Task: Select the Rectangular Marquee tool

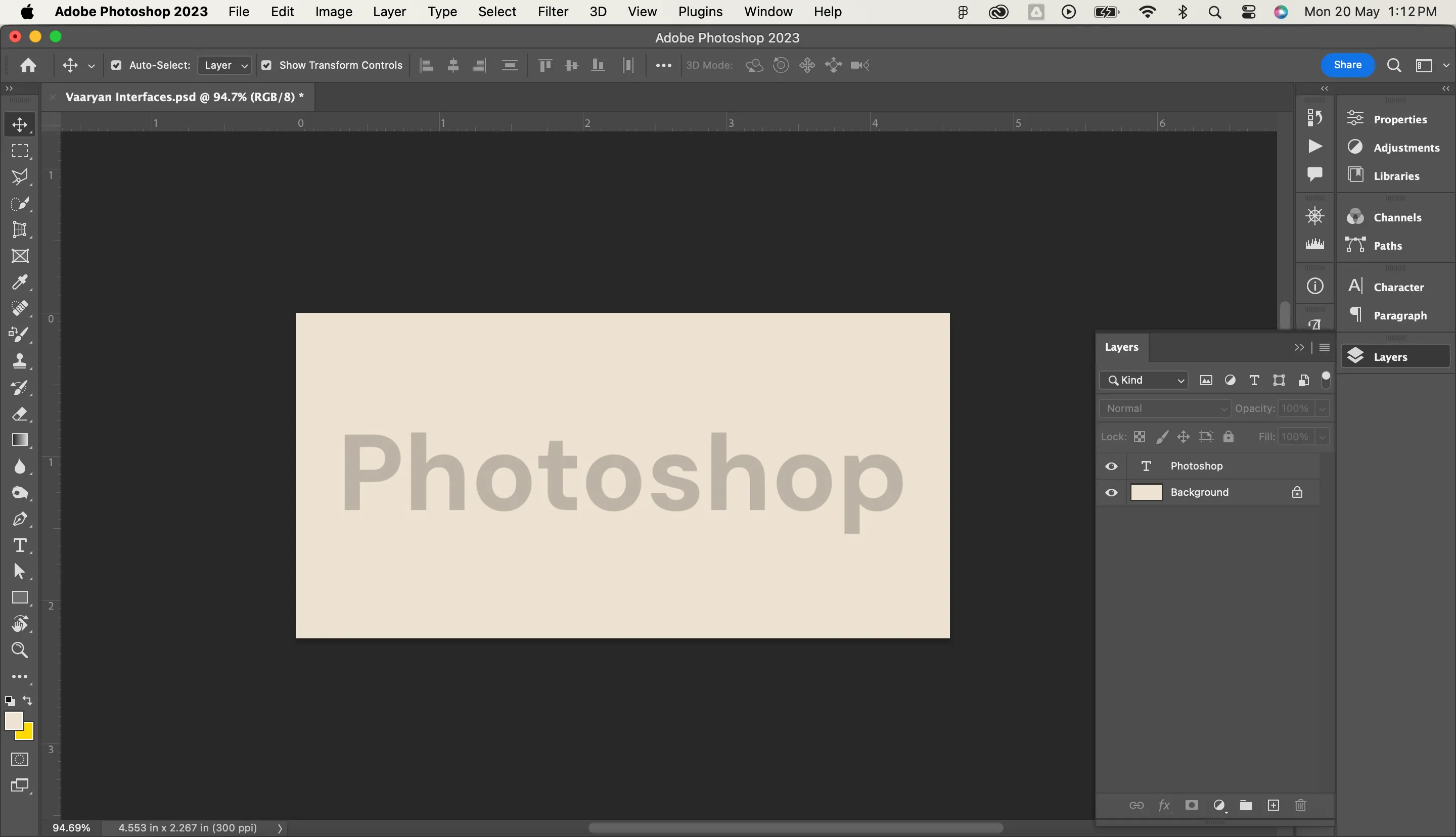Action: [20, 151]
